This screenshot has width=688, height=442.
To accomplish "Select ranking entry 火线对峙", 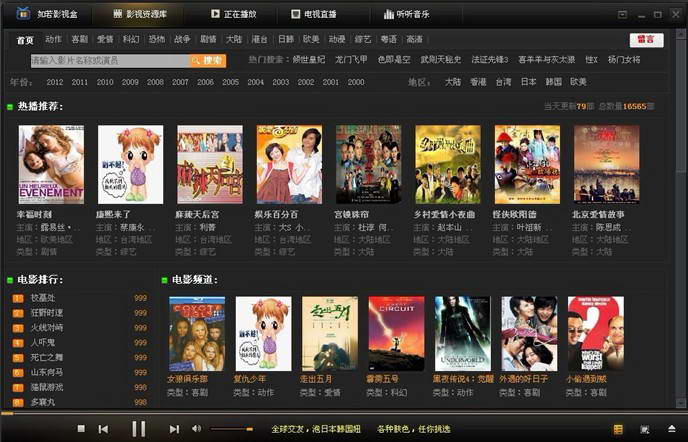I will click(47, 328).
